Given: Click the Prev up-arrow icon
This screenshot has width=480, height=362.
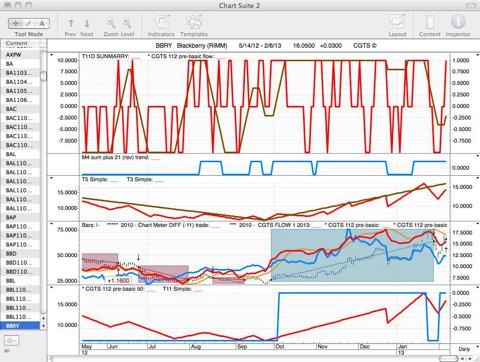Looking at the screenshot, I should coord(71,23).
